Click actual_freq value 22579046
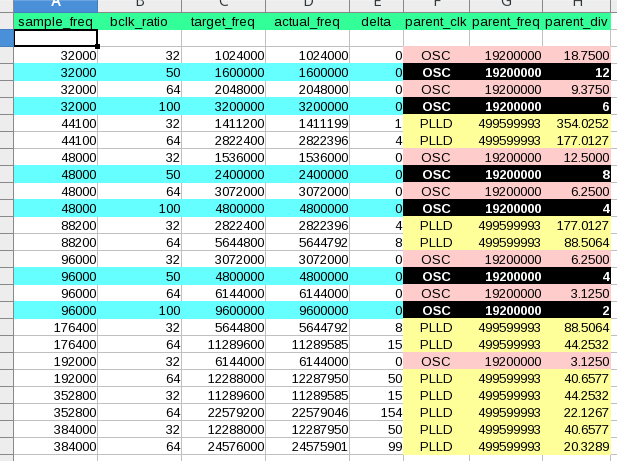This screenshot has width=617, height=461. click(x=307, y=412)
